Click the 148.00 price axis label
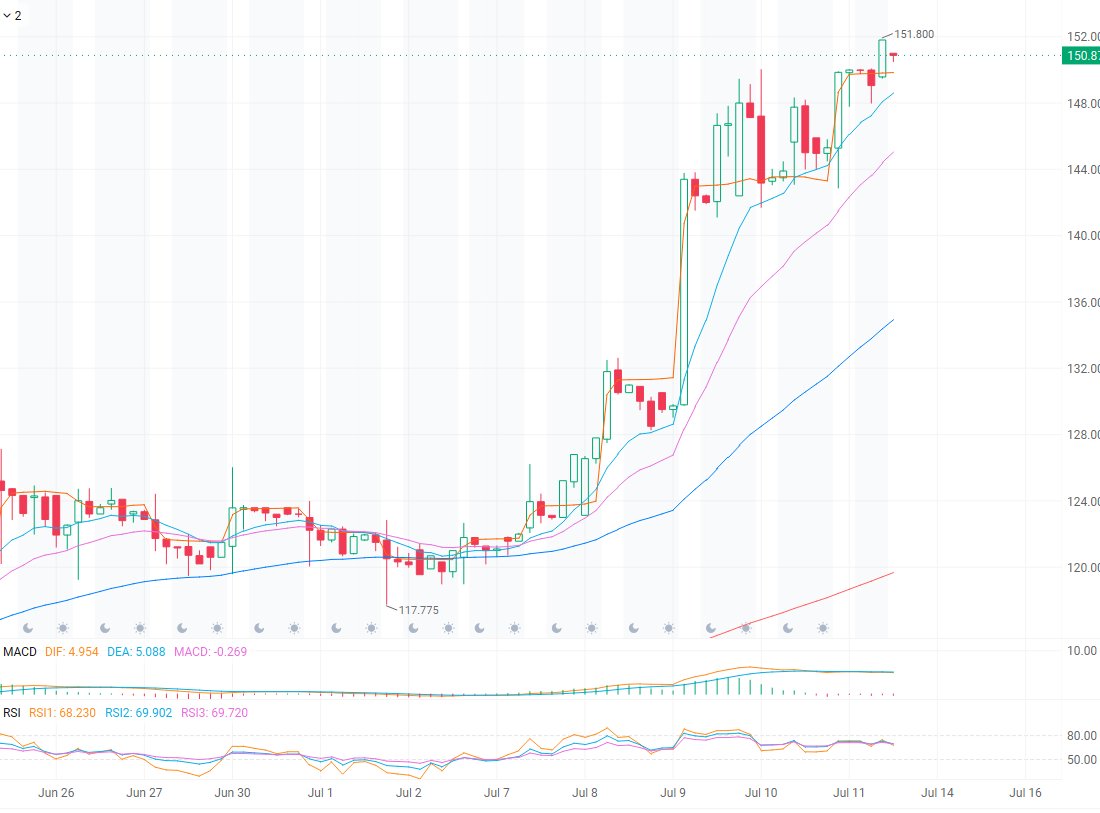The image size is (1100, 813). 1082,104
